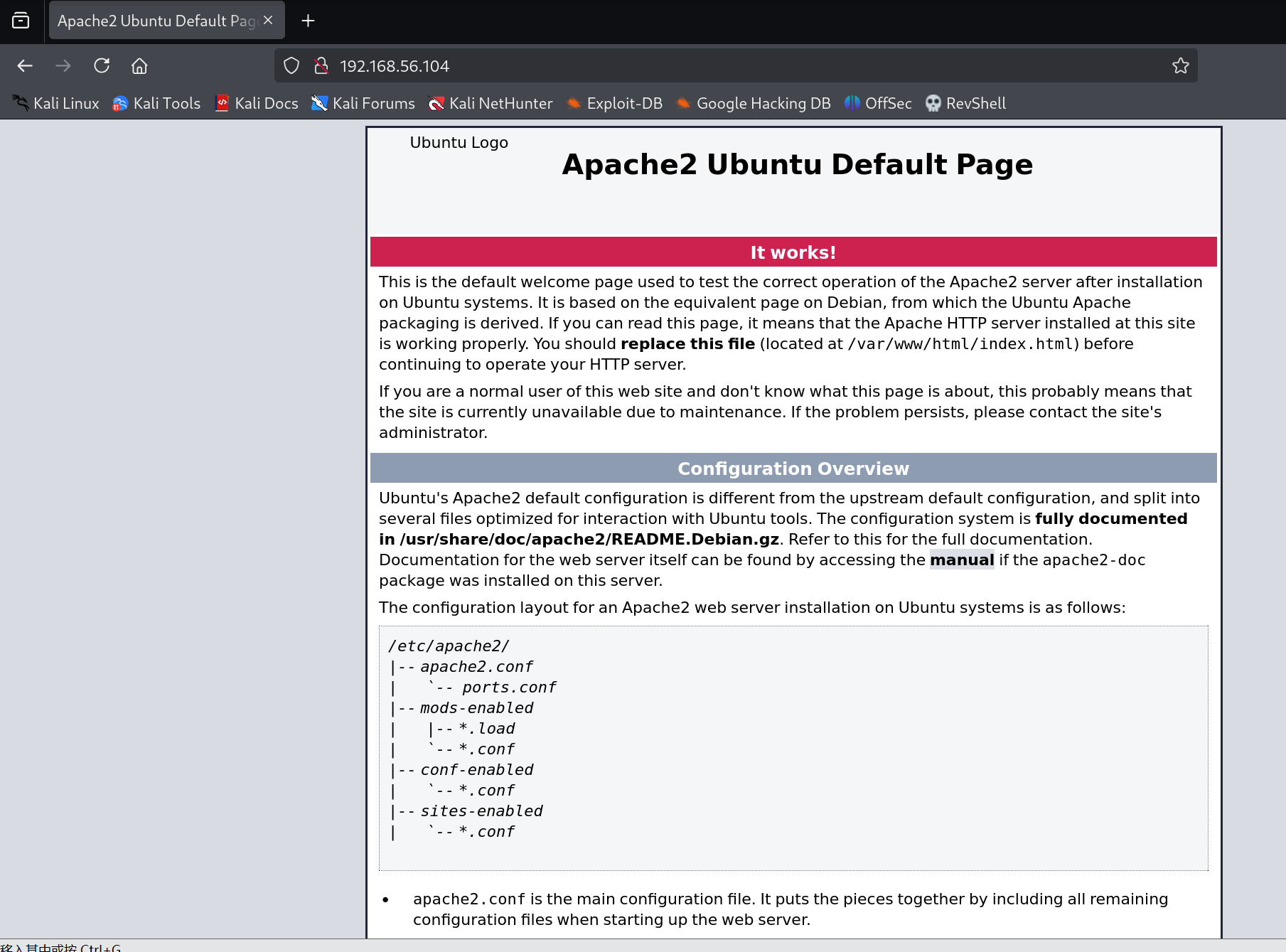Image resolution: width=1286 pixels, height=952 pixels.
Task: Click the address bar showing 192.168.56.104
Action: tap(711, 66)
